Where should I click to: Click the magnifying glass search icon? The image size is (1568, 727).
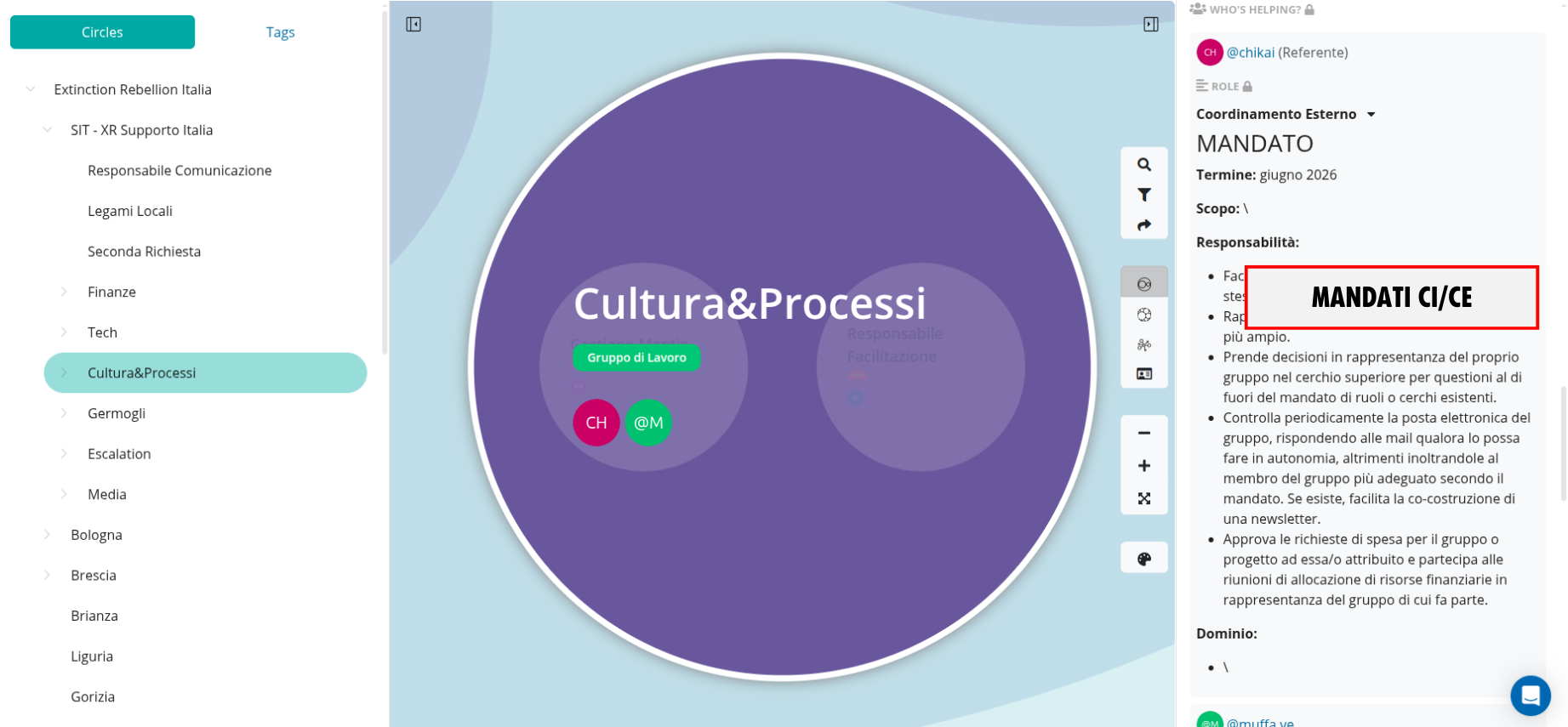point(1144,164)
